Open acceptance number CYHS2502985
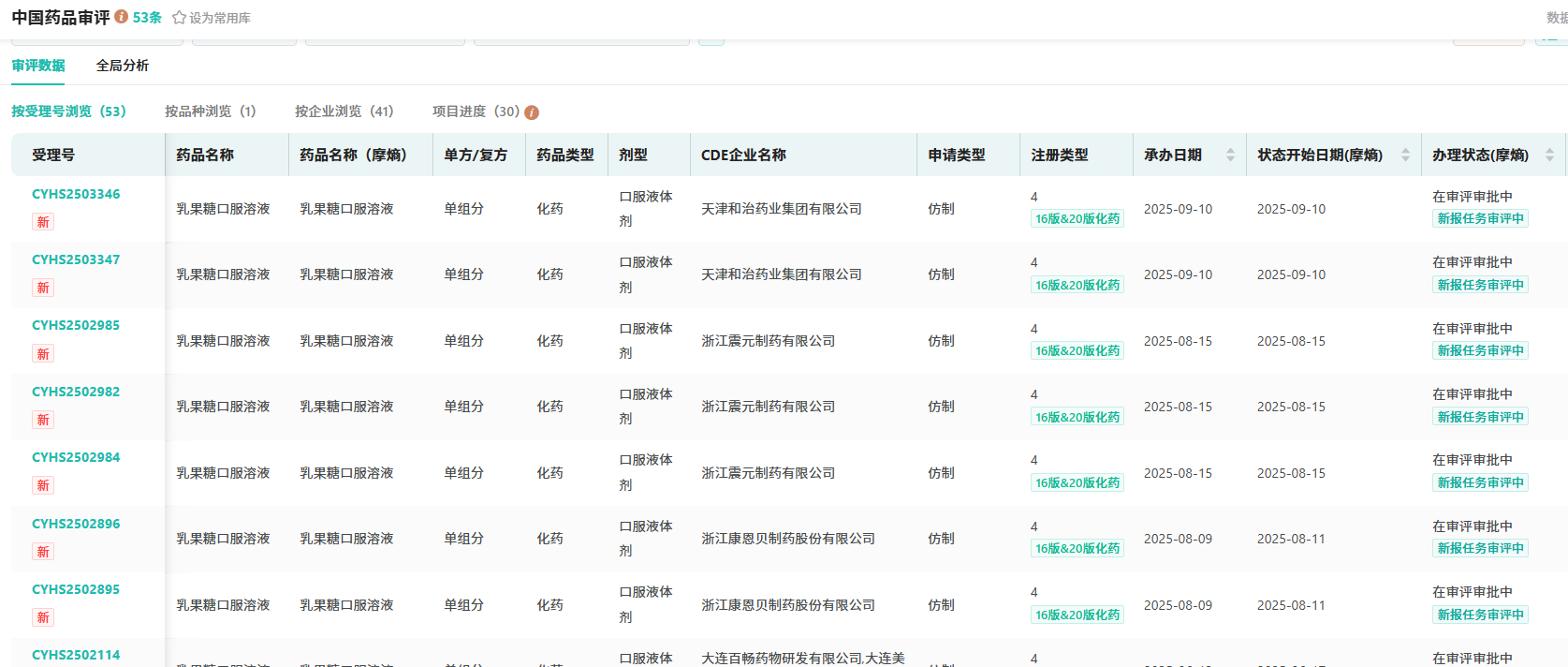This screenshot has width=1568, height=667. point(76,325)
